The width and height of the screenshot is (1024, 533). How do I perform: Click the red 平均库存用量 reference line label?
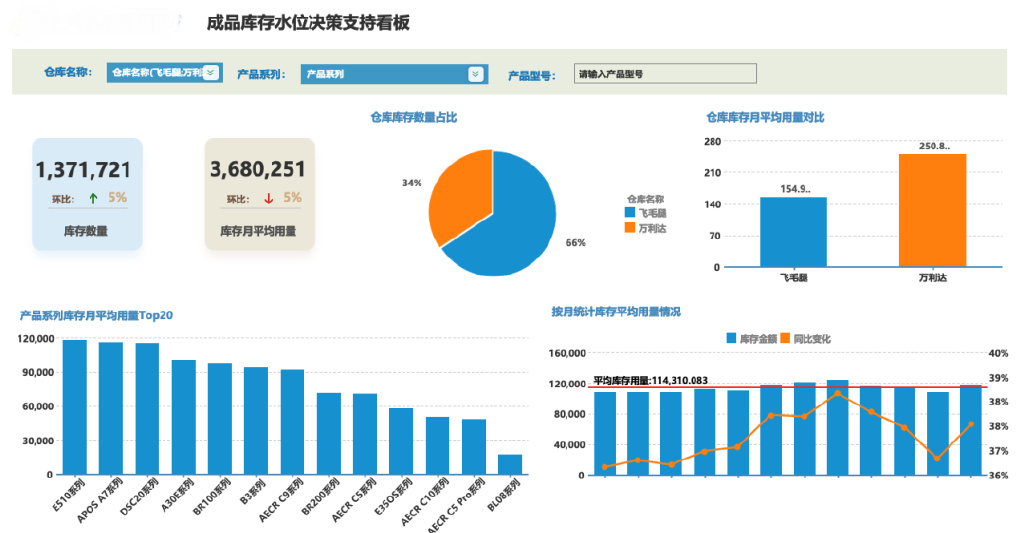coord(650,380)
